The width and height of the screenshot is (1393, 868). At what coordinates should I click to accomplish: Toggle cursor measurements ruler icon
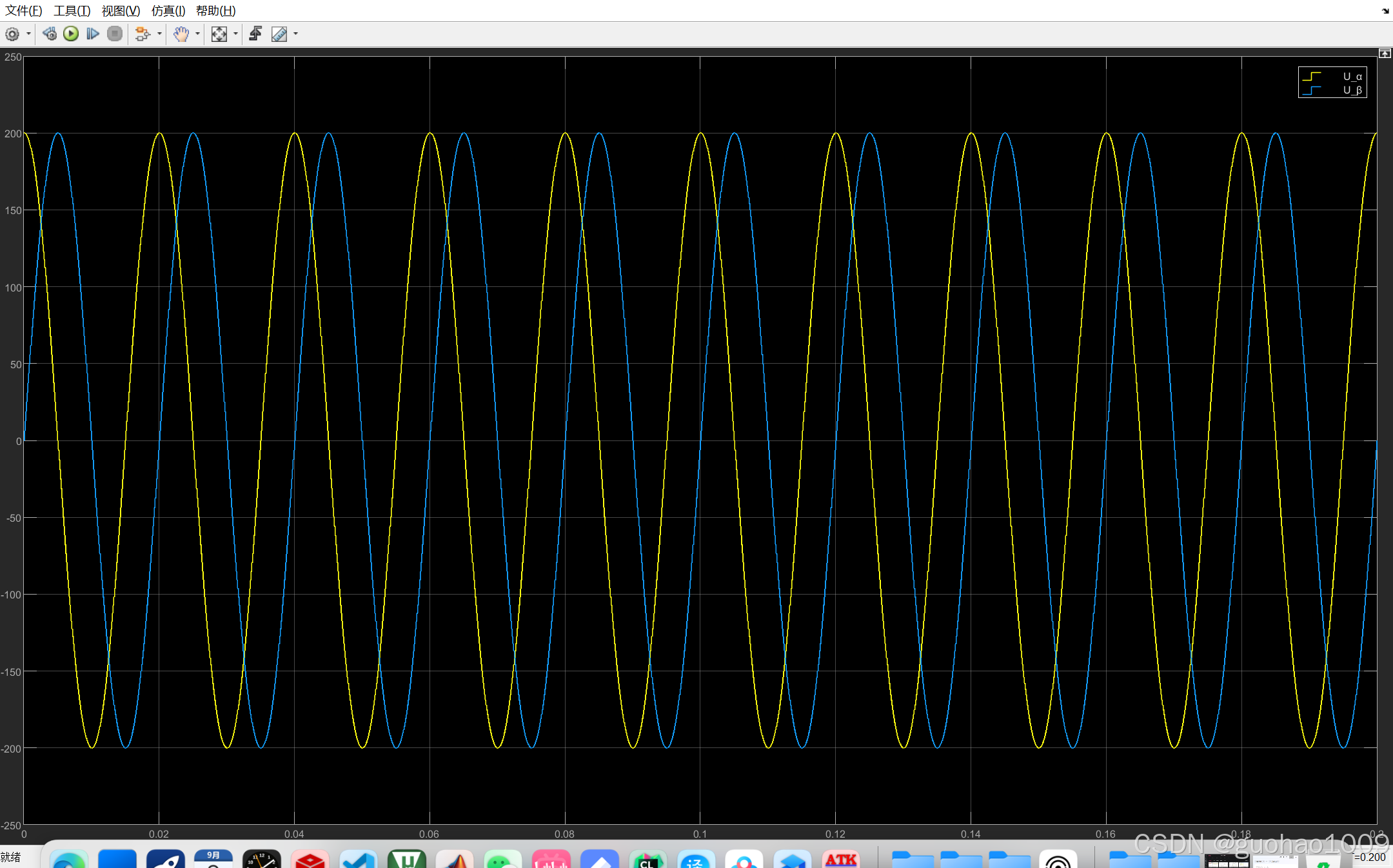pyautogui.click(x=279, y=34)
